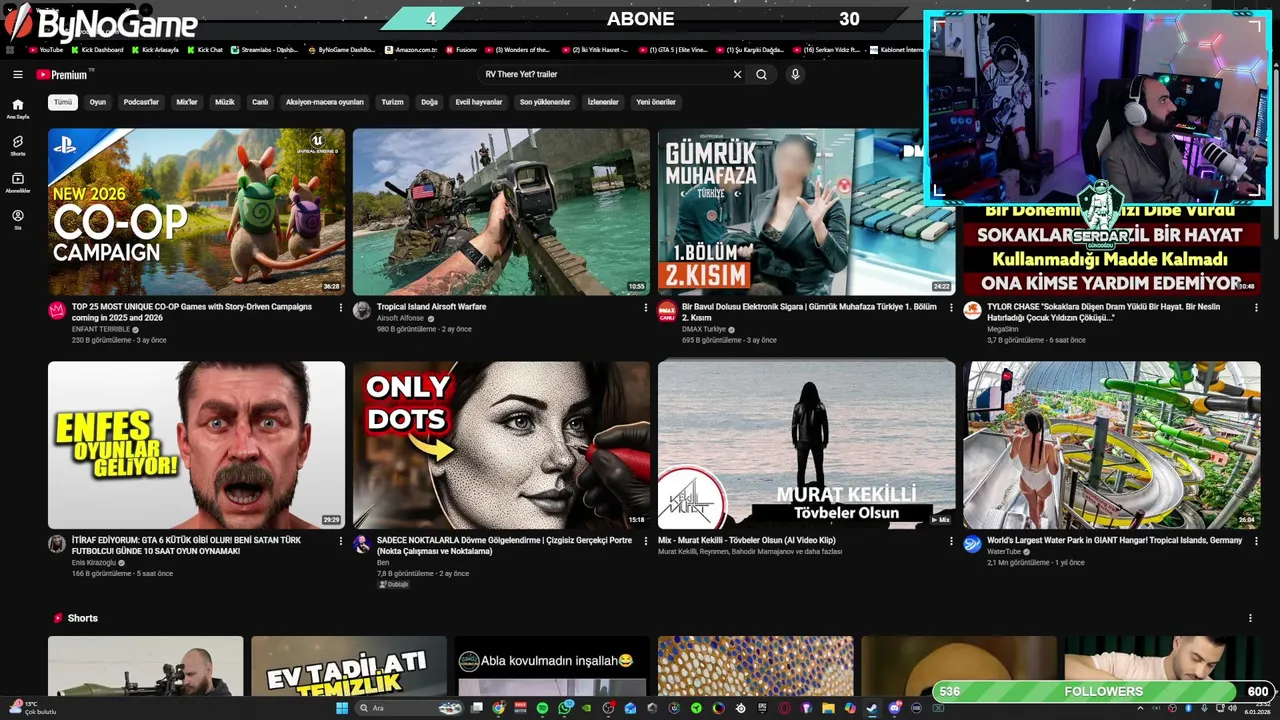Open options menu for CO-OP Games video
The width and height of the screenshot is (1280, 720).
(340, 308)
